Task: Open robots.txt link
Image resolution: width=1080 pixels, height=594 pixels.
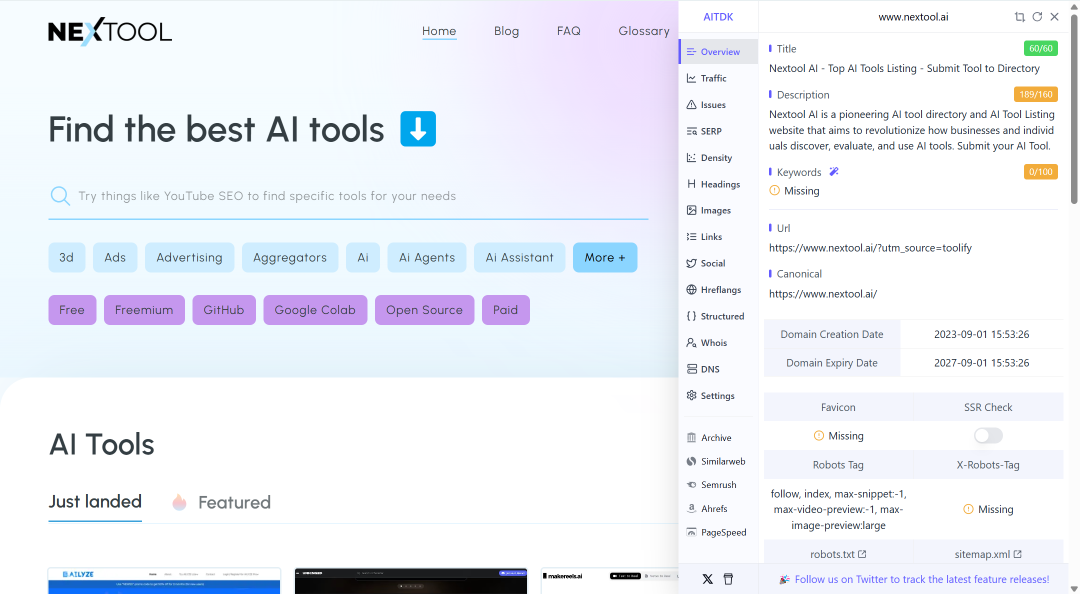Action: pos(838,554)
